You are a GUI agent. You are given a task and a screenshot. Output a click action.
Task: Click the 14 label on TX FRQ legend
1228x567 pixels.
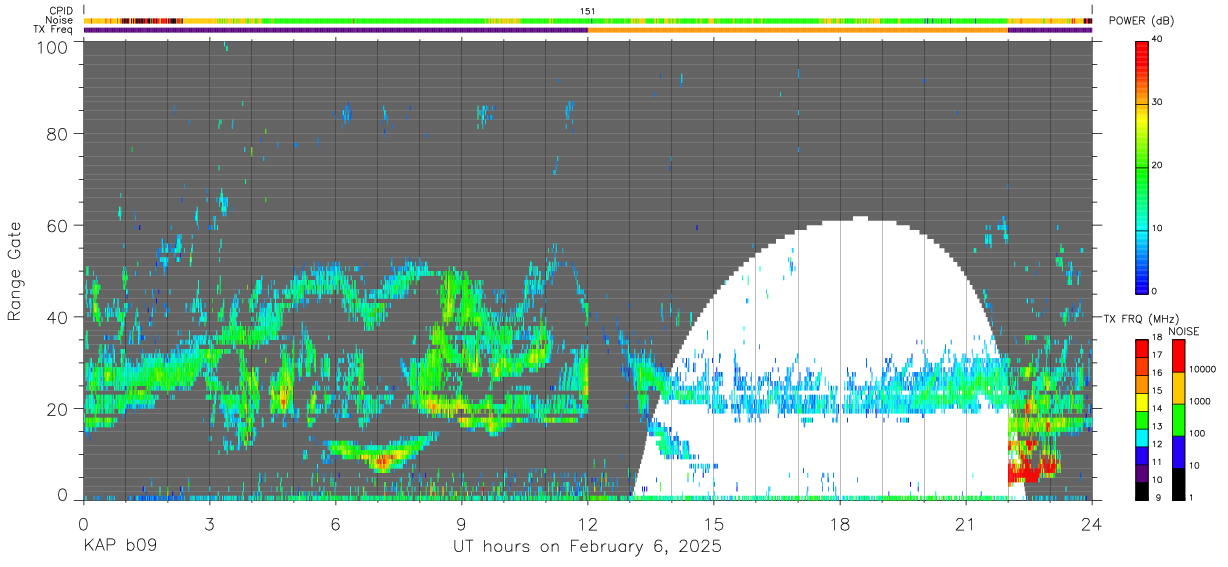tap(1158, 408)
